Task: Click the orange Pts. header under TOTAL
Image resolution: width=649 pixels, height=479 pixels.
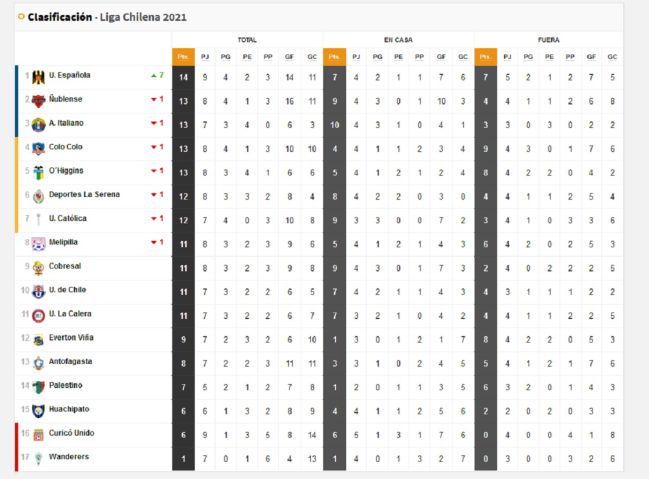Action: (x=183, y=56)
